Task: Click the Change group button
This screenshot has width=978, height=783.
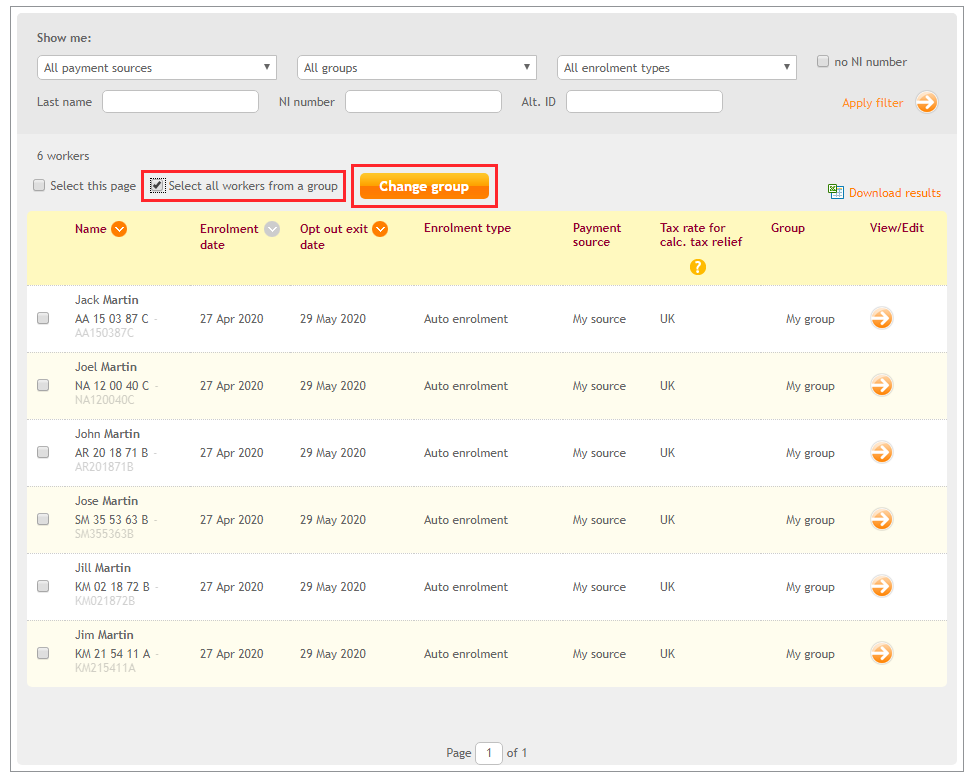Action: point(424,186)
